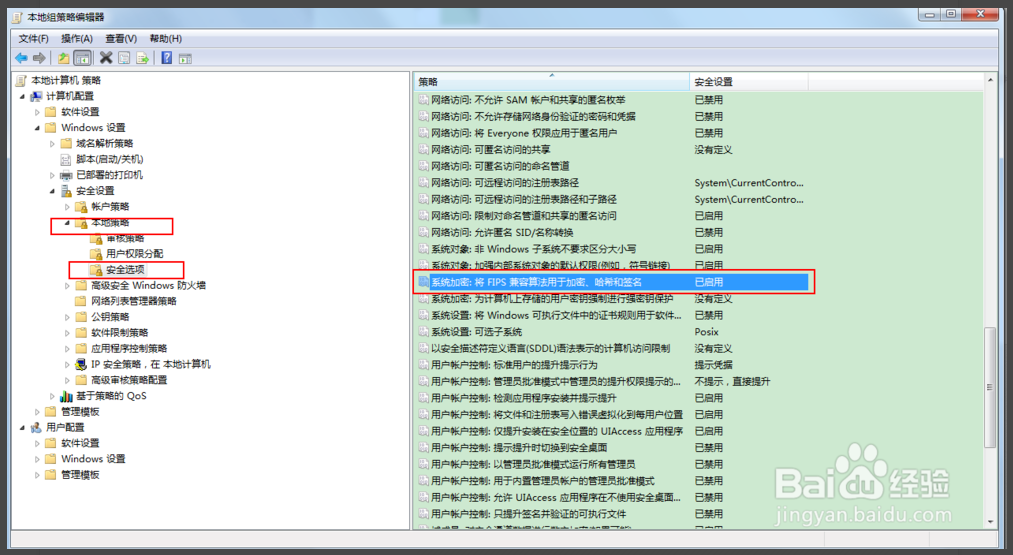Viewport: 1013px width, 555px height.
Task: Click the policy icon of 系统设置: 可选子系统
Action: [424, 332]
